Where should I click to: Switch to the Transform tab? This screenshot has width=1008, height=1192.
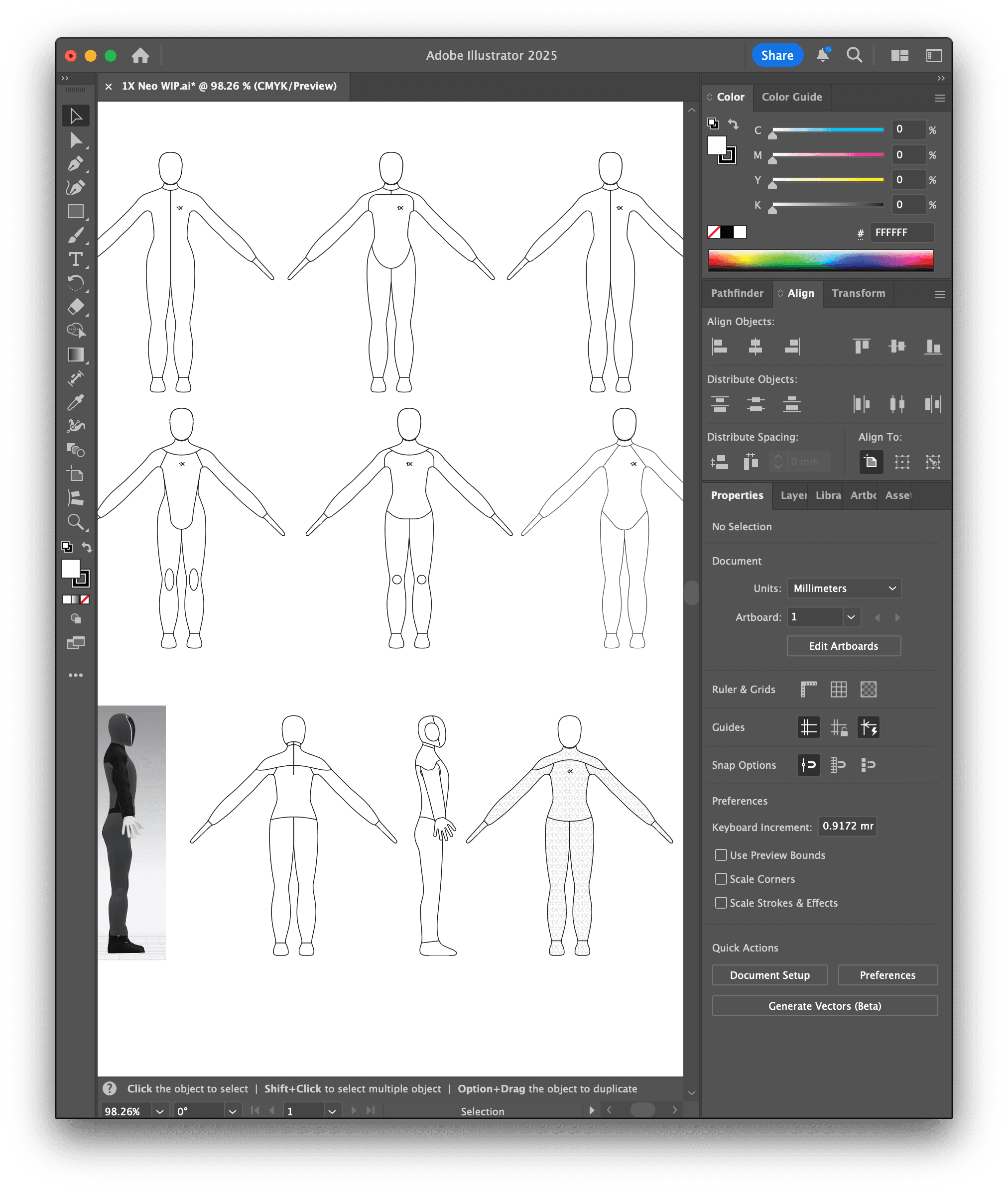tap(858, 293)
